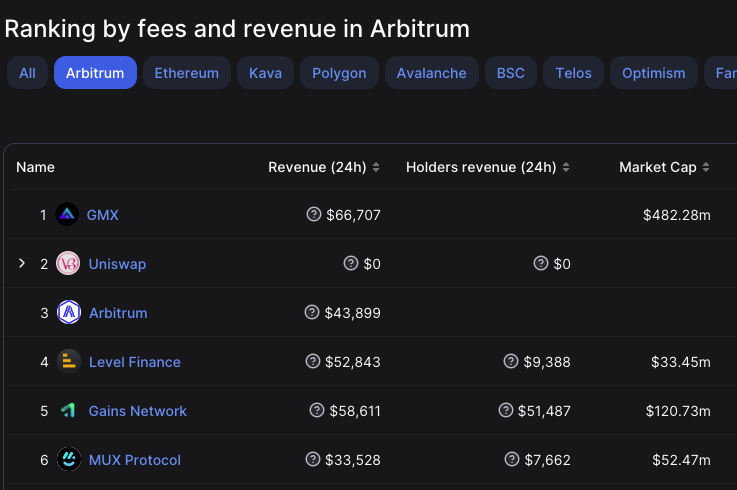This screenshot has width=737, height=490.
Task: Click the Uniswap protocol logo icon
Action: [68, 263]
